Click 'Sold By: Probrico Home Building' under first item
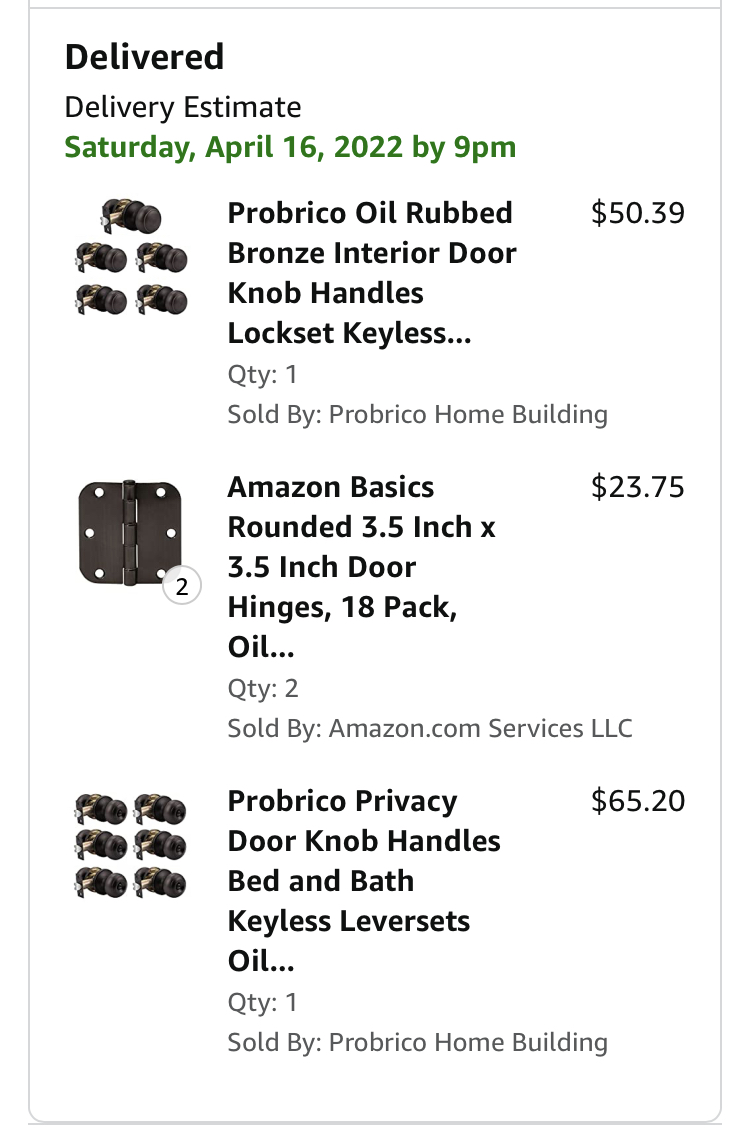Screen dimensions: 750x1131 (417, 414)
